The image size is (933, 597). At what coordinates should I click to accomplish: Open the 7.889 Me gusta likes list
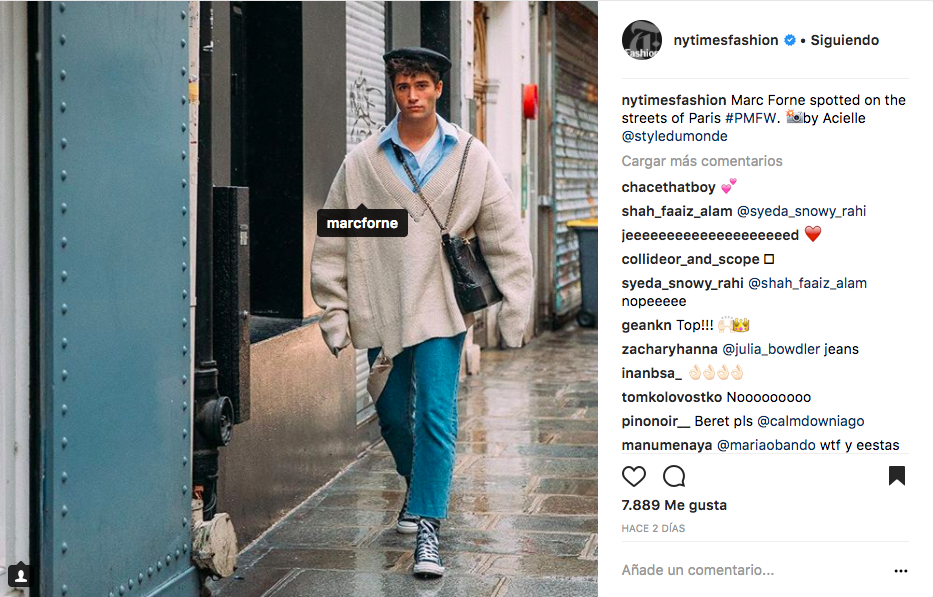point(674,505)
